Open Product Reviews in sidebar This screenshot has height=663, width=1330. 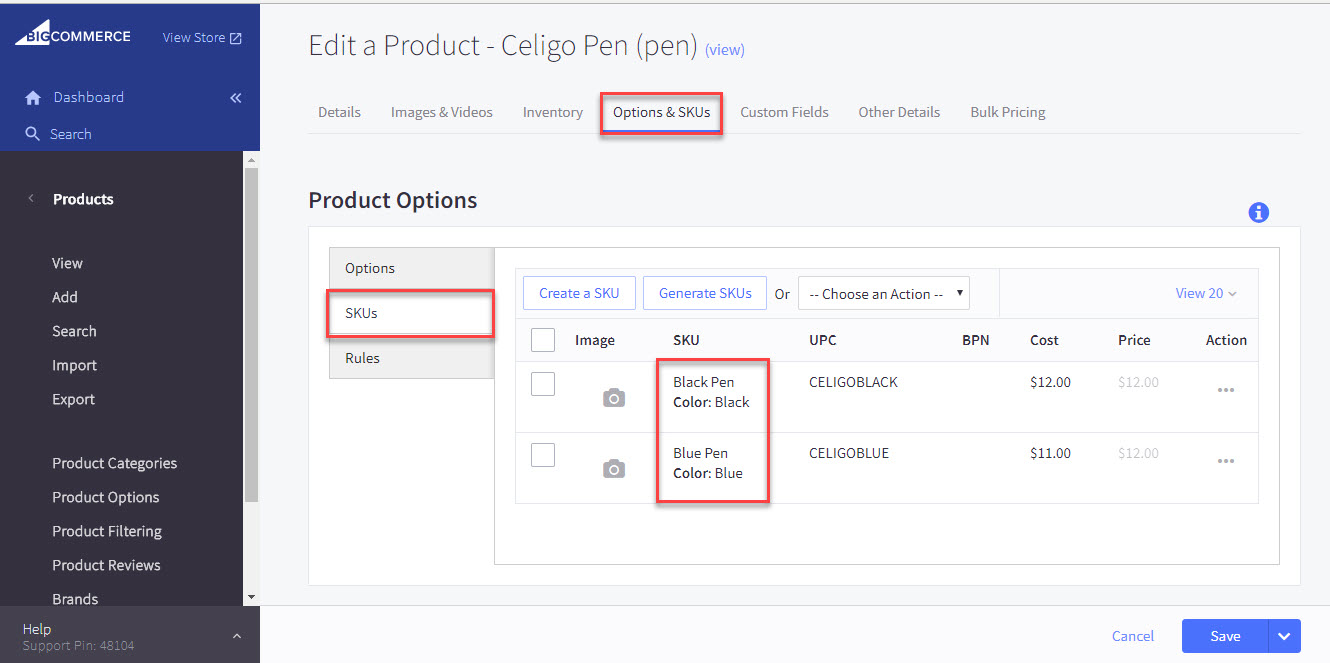pos(107,565)
